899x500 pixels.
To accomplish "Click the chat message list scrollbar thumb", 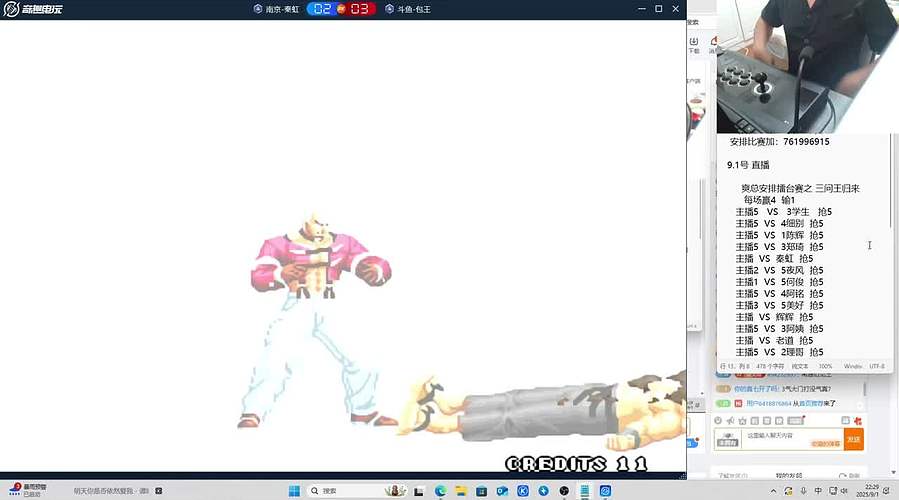I will click(x=865, y=388).
